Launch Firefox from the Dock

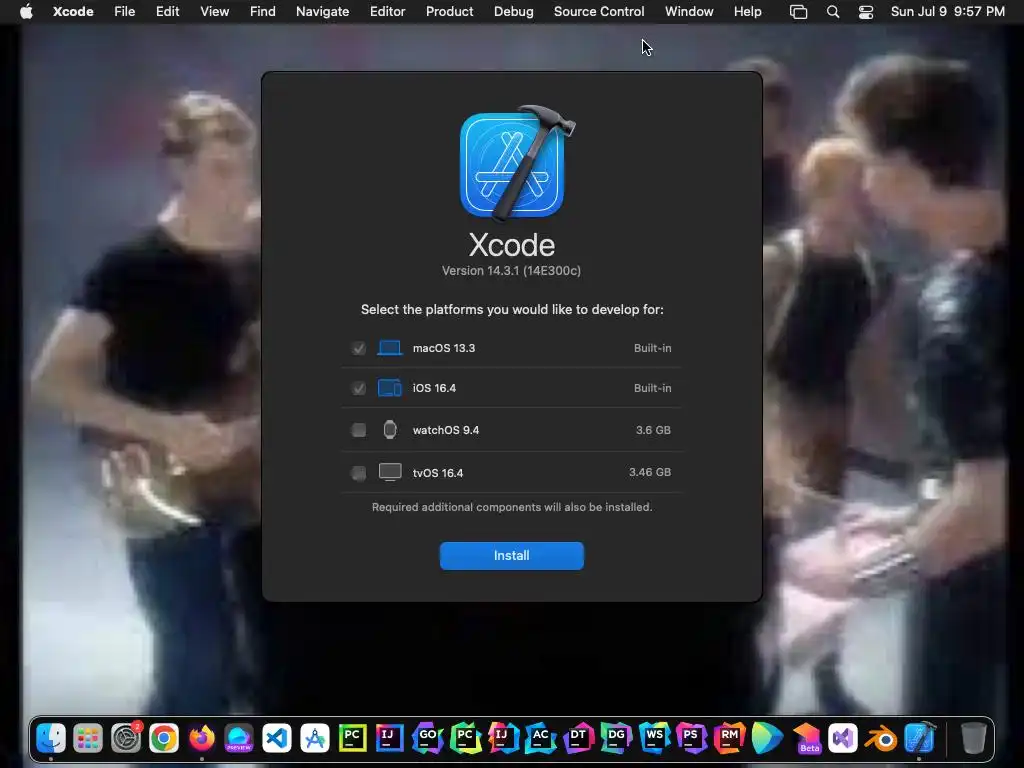point(202,738)
